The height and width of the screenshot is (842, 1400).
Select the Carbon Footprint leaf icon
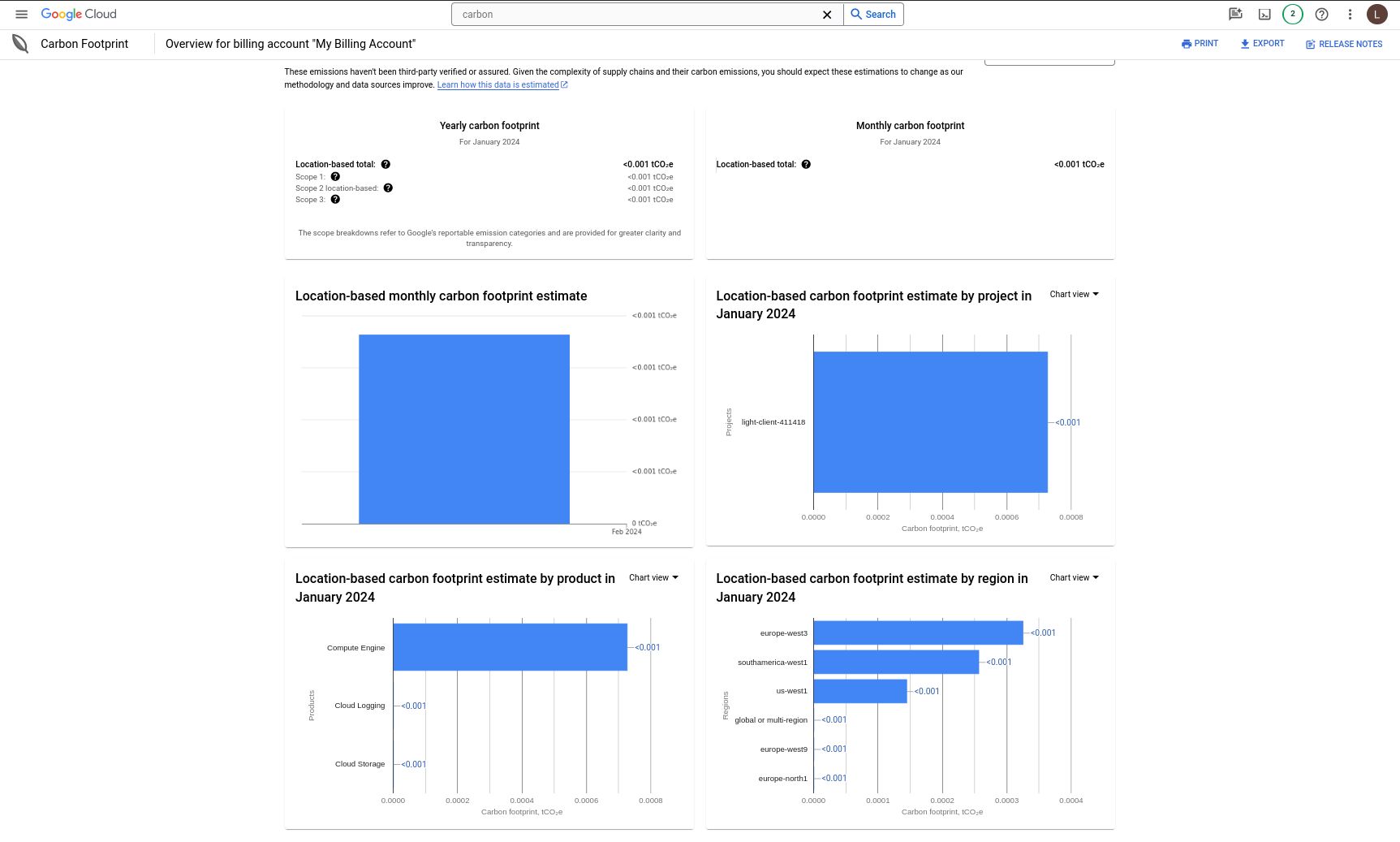click(x=19, y=43)
